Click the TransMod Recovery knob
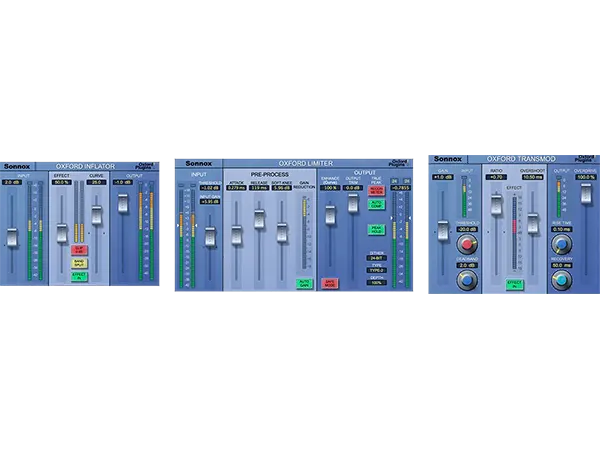This screenshot has width=600, height=450. [x=561, y=280]
